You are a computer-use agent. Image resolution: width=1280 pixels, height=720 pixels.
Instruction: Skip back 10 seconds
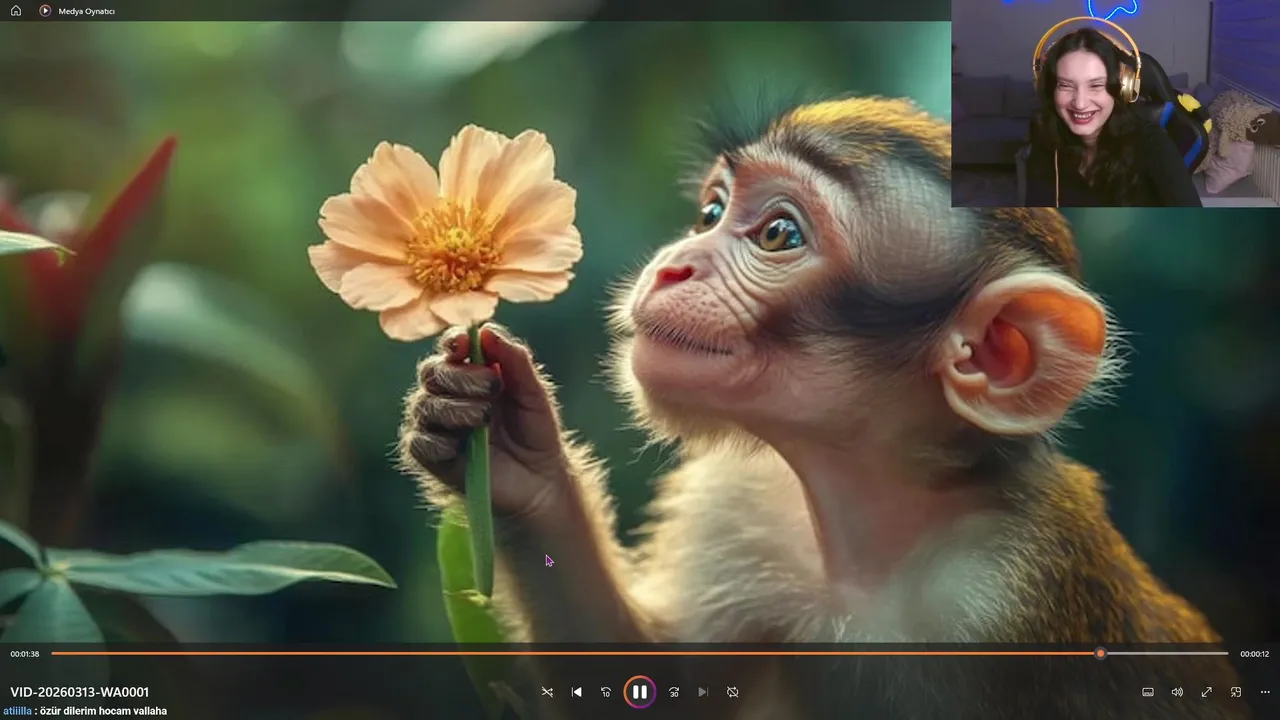(606, 692)
